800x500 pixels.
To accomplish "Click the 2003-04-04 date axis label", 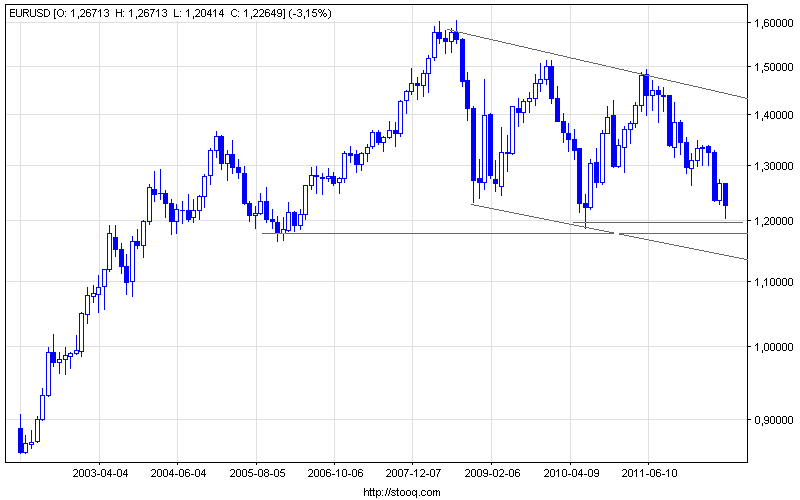I will tap(100, 473).
